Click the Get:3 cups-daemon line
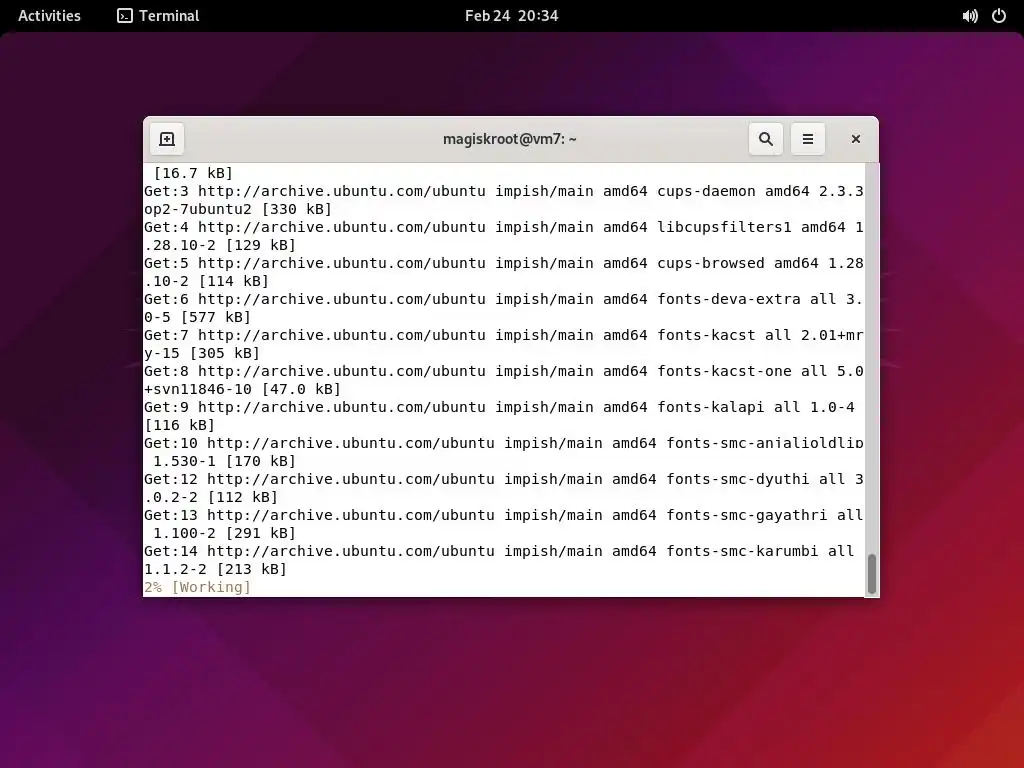The width and height of the screenshot is (1024, 768). pyautogui.click(x=504, y=191)
